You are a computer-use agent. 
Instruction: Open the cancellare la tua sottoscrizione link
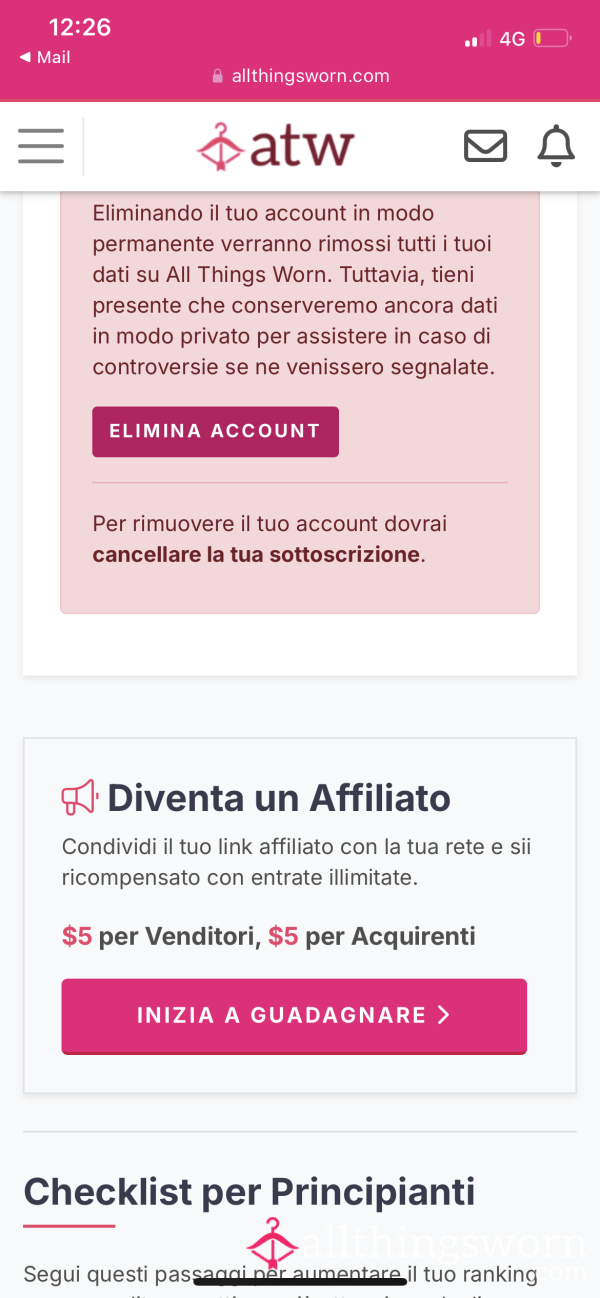point(256,554)
